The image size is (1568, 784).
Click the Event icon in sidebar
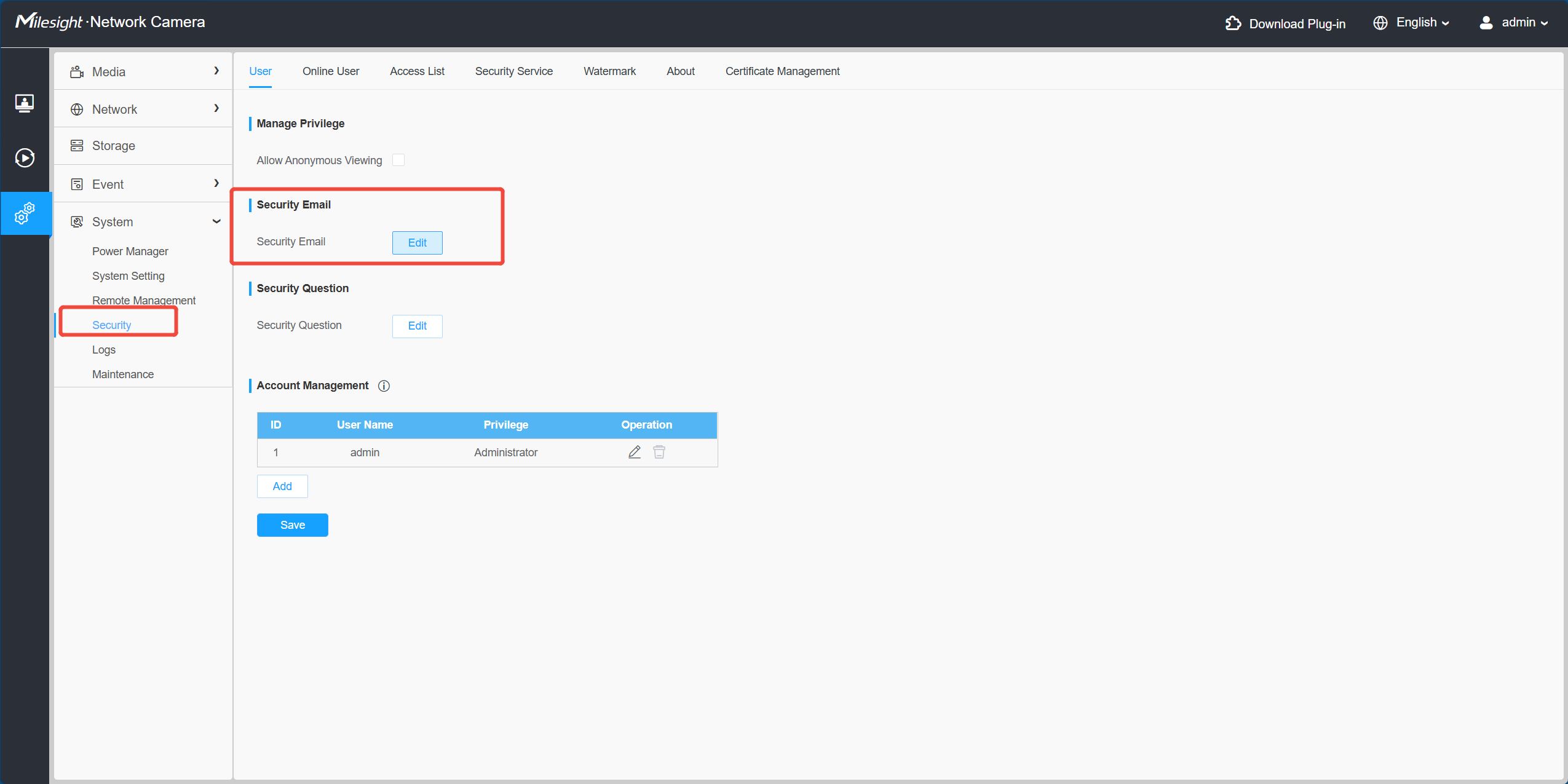(x=77, y=184)
